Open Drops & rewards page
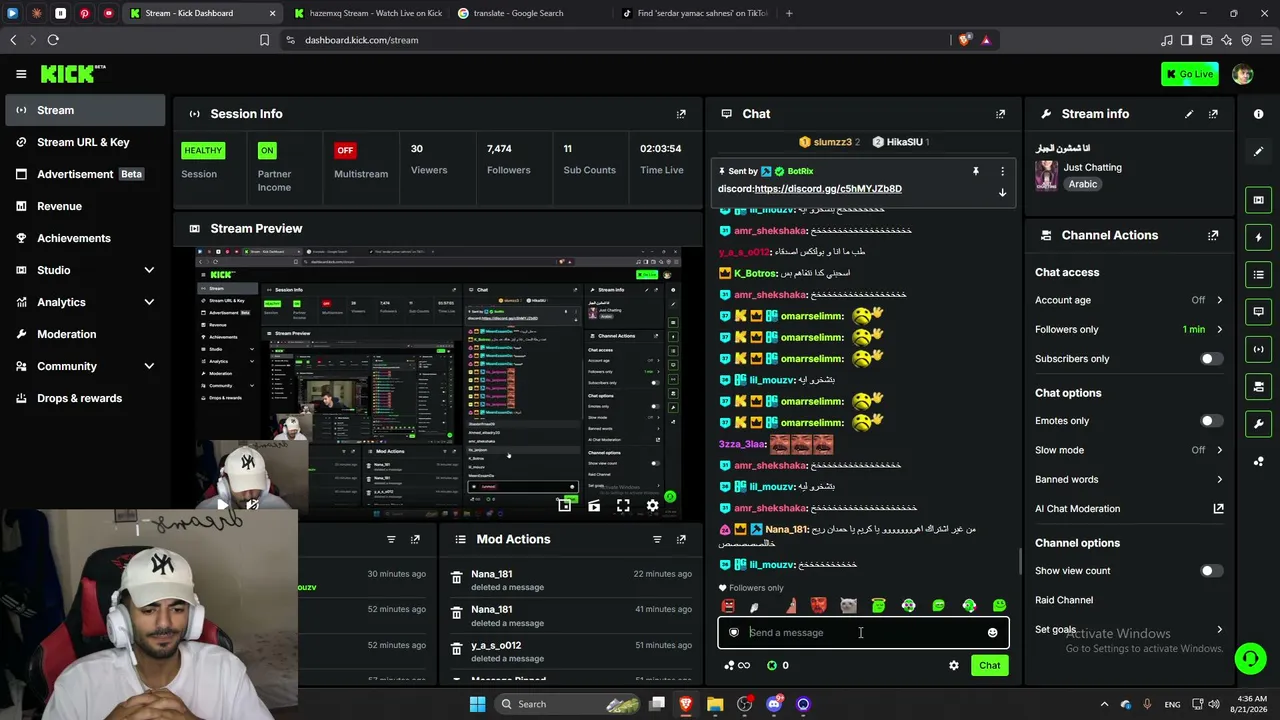 click(x=85, y=398)
